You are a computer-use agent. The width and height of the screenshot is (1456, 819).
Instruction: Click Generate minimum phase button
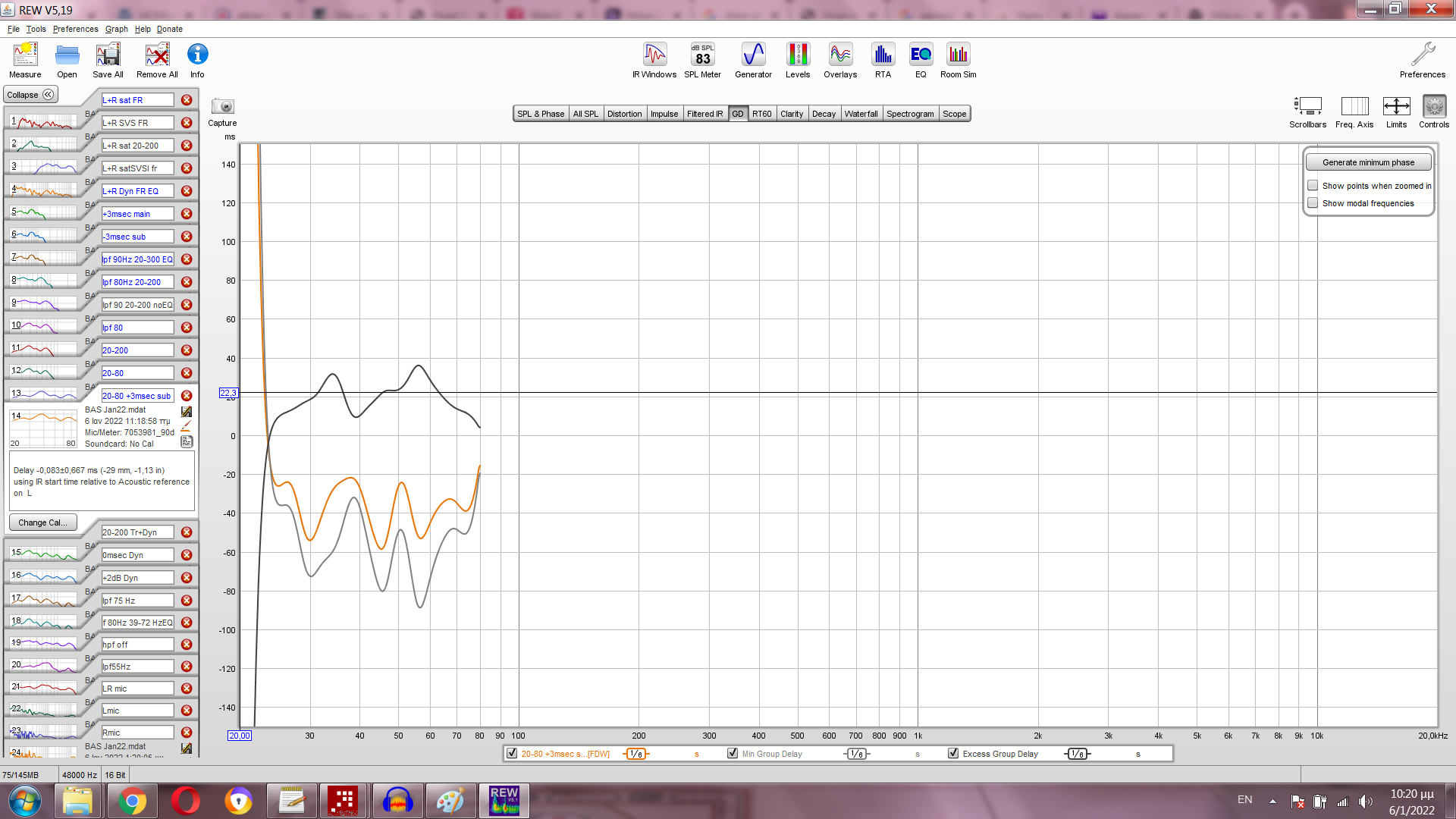[1368, 162]
